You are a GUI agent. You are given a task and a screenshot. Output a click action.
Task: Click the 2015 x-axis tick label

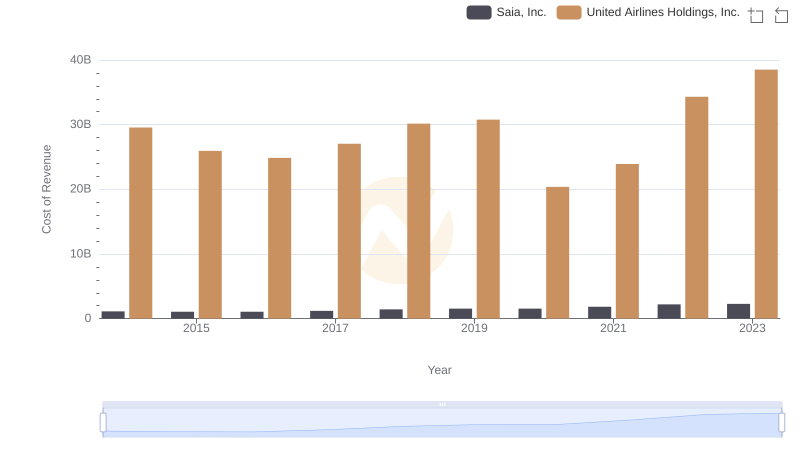tap(196, 328)
